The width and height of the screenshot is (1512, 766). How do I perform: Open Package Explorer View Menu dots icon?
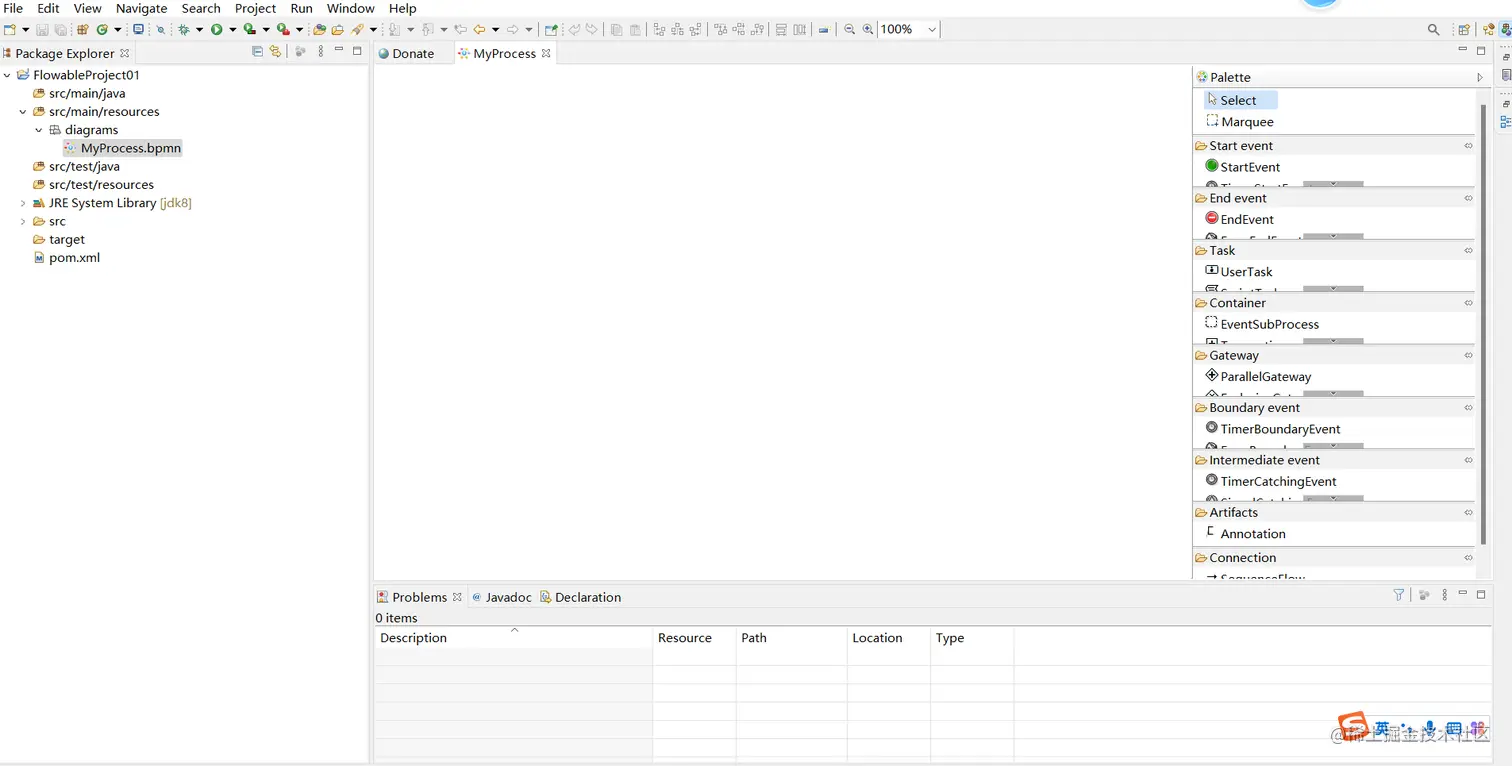320,52
